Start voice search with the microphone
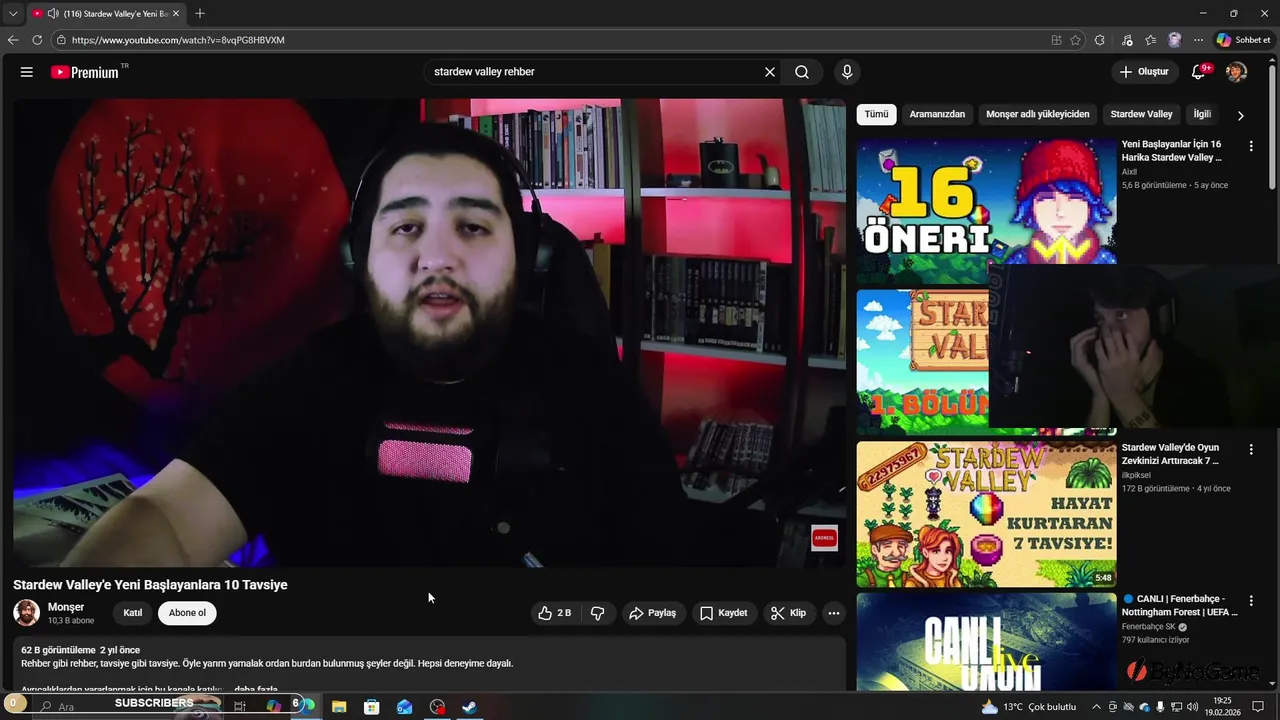Image resolution: width=1280 pixels, height=720 pixels. pos(847,72)
